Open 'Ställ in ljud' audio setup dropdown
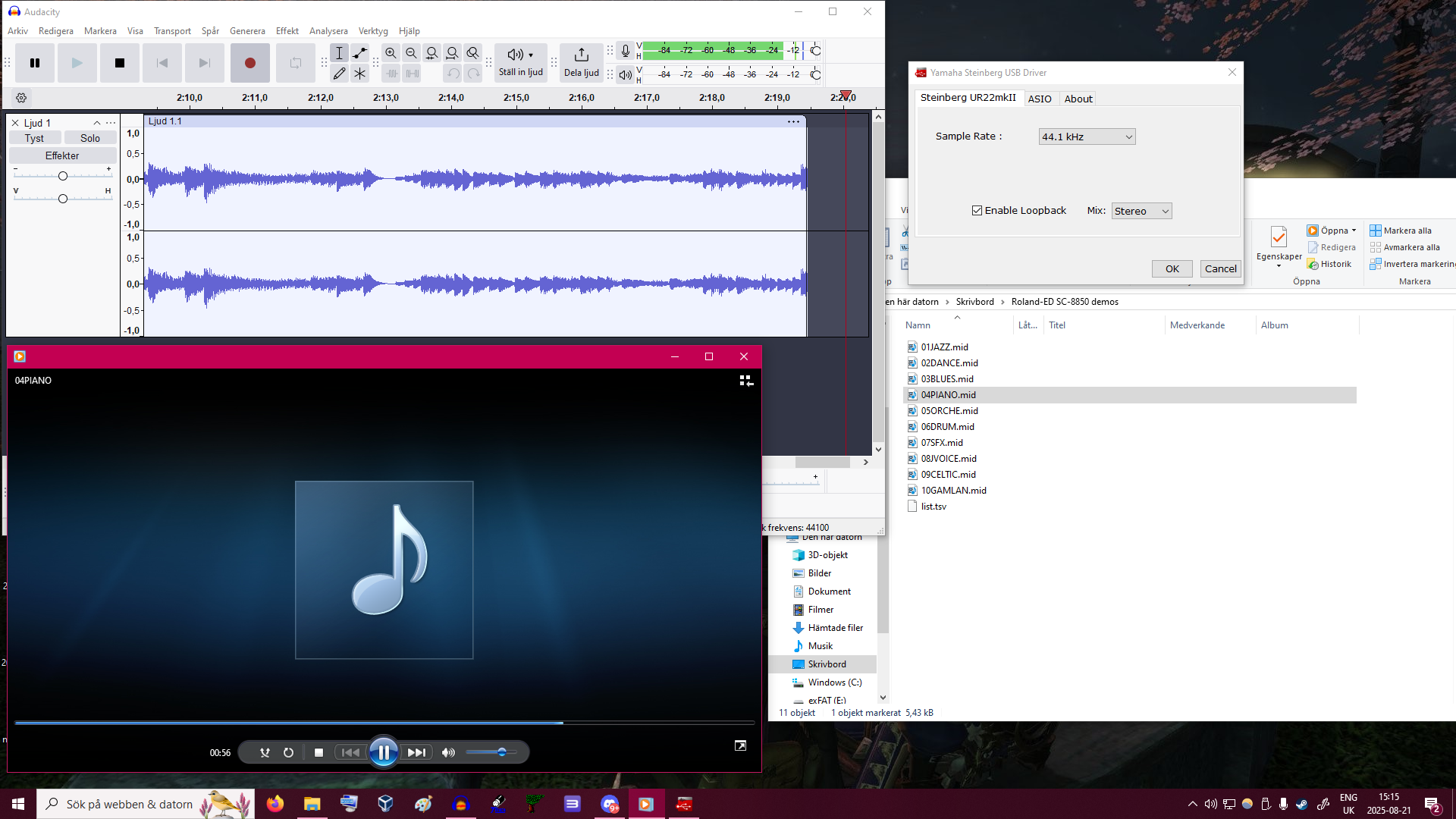The height and width of the screenshot is (819, 1456). pos(521,63)
